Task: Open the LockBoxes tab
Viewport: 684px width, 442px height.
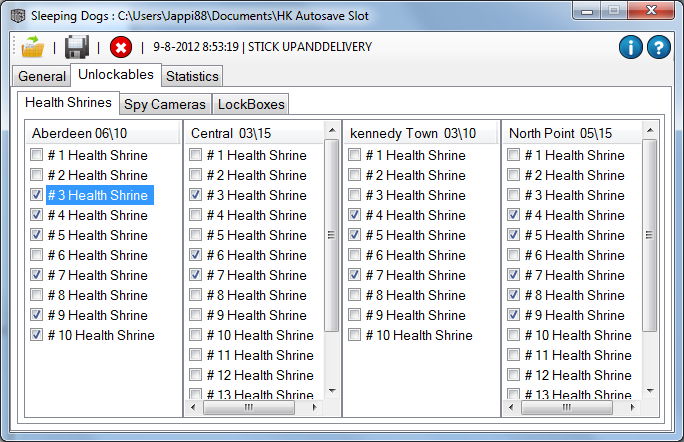Action: (x=251, y=104)
